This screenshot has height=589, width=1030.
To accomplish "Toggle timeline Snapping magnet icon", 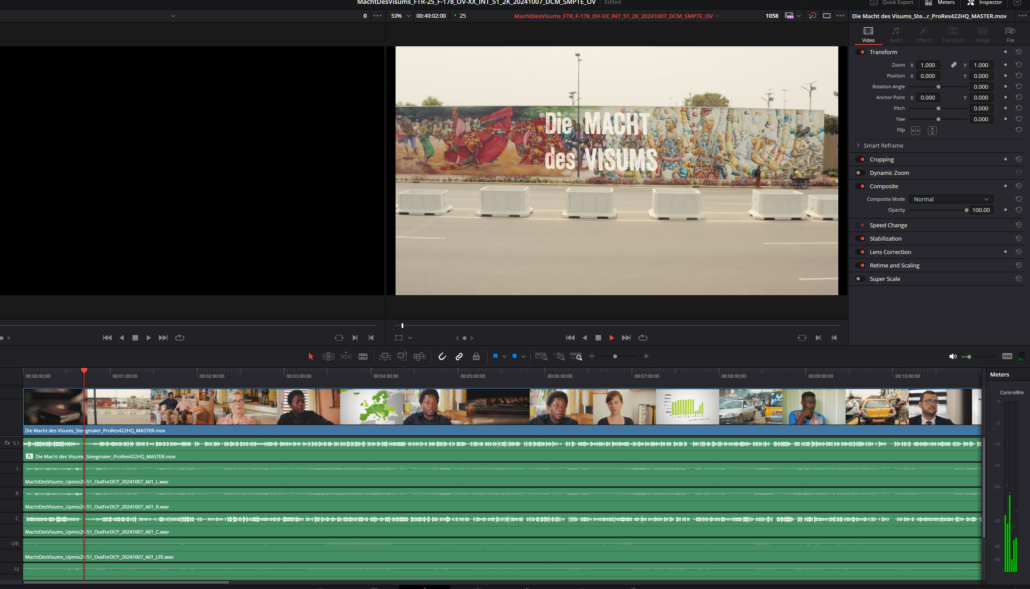I will pos(442,357).
